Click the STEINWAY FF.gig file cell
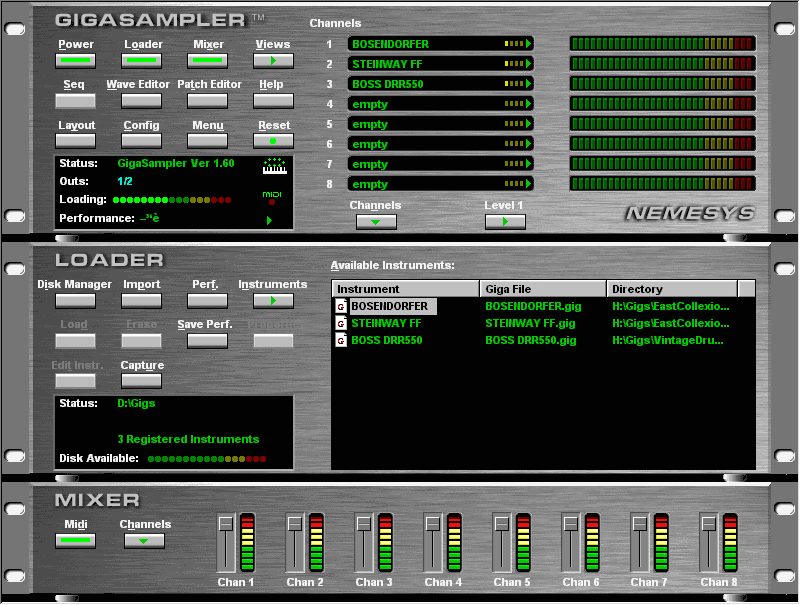This screenshot has width=800, height=605. click(x=530, y=323)
